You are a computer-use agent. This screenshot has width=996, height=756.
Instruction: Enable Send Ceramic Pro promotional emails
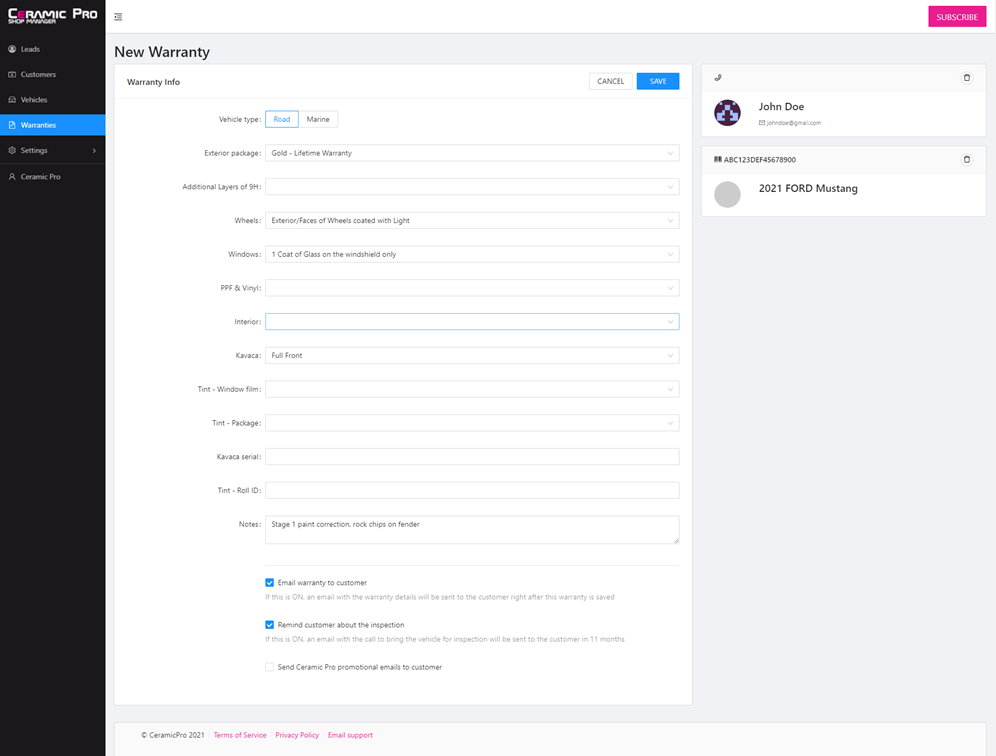click(x=269, y=667)
